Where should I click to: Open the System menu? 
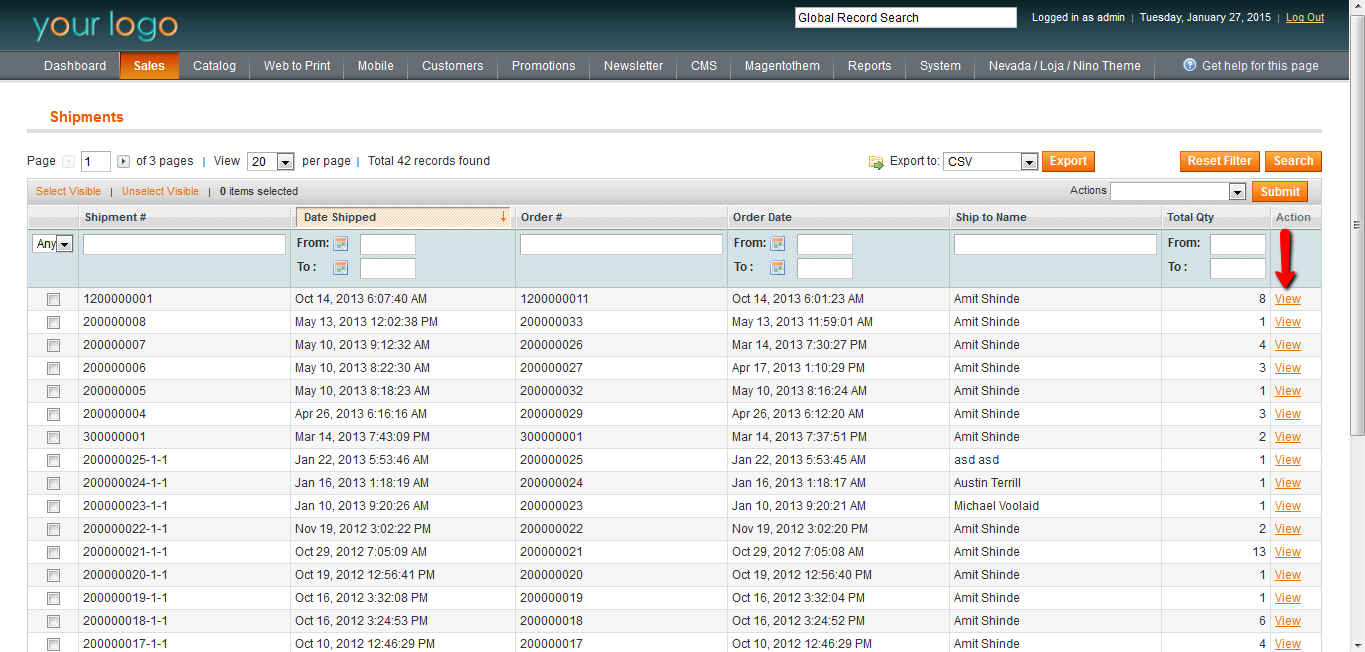(x=941, y=66)
